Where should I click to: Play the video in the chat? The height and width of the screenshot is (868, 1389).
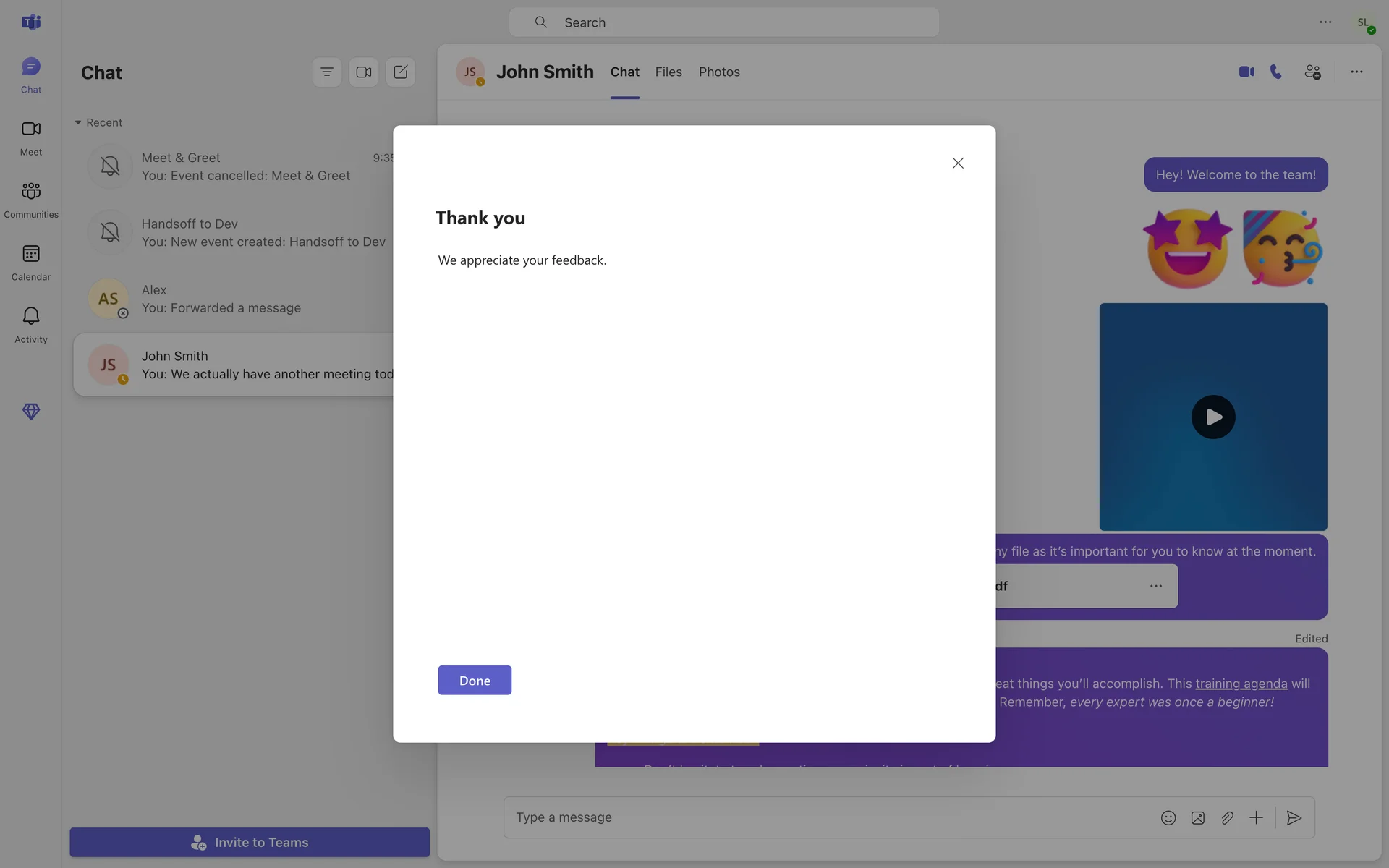tap(1212, 417)
